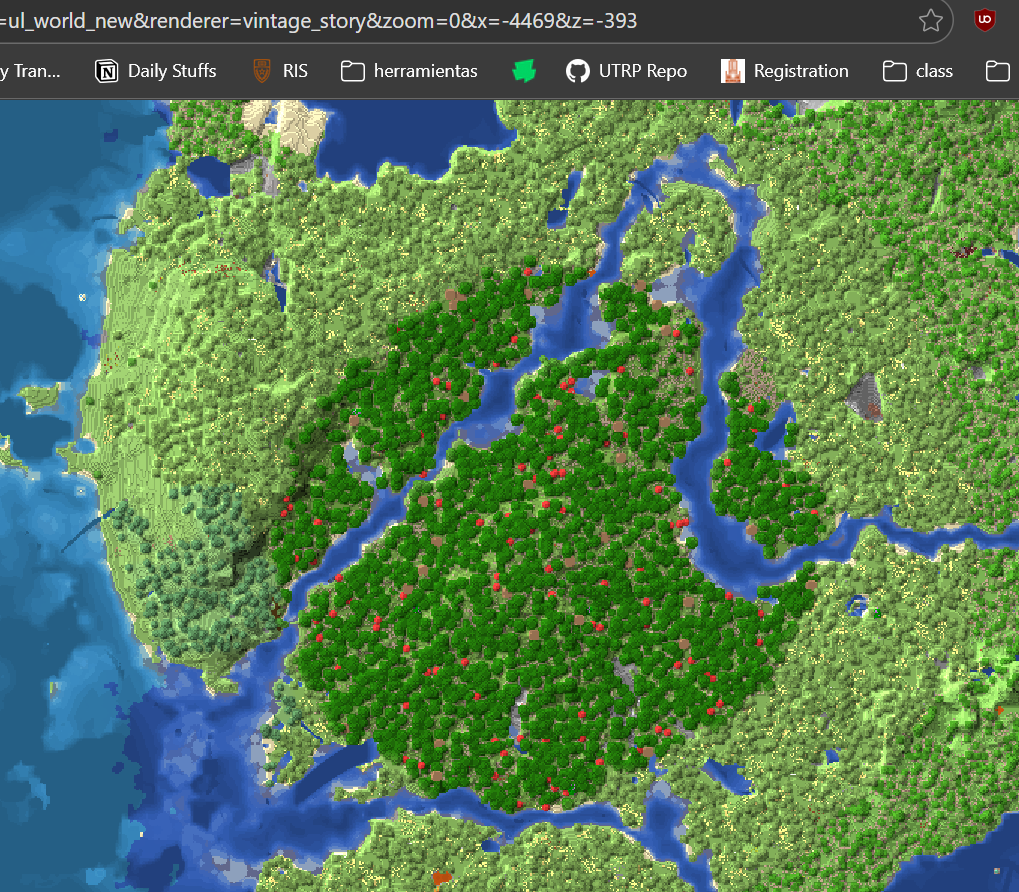
Task: Open the unlabeled bookmarks folder after class
Action: click(x=998, y=71)
